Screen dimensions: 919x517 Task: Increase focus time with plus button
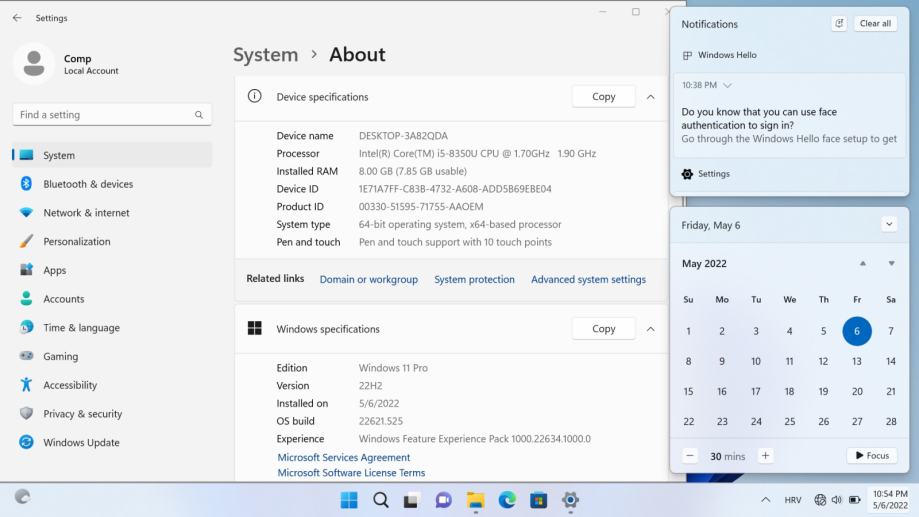766,456
